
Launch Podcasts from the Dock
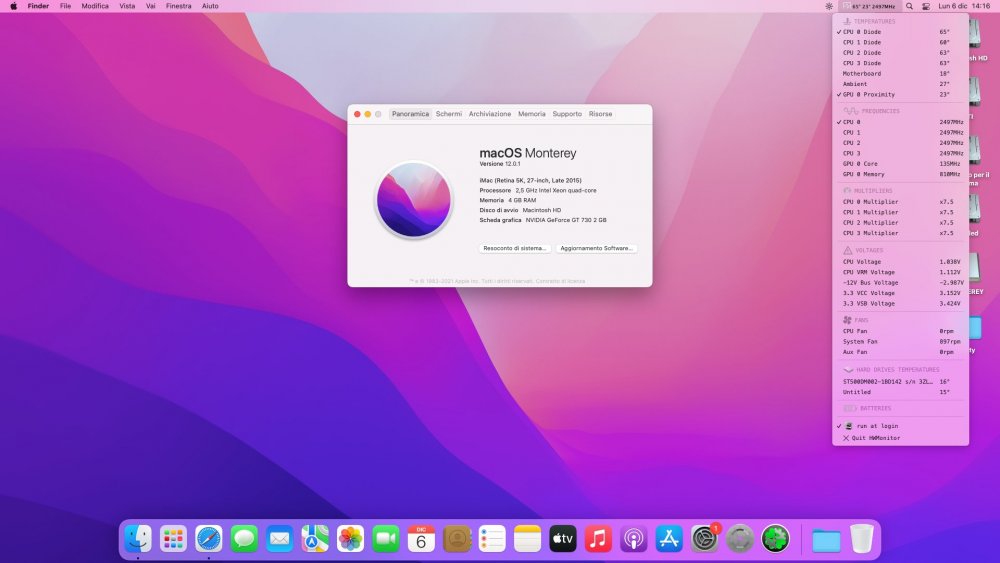(x=633, y=539)
